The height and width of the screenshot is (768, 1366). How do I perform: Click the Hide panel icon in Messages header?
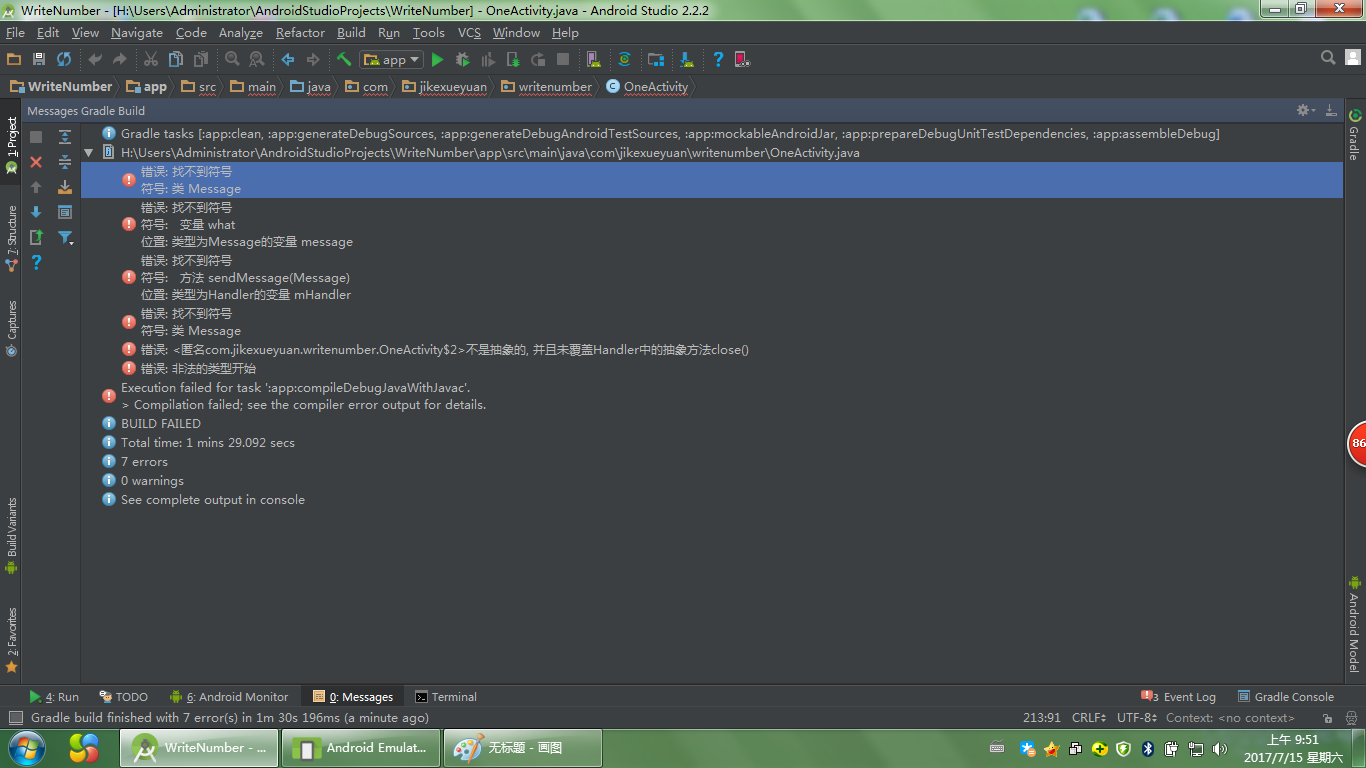click(x=1331, y=110)
